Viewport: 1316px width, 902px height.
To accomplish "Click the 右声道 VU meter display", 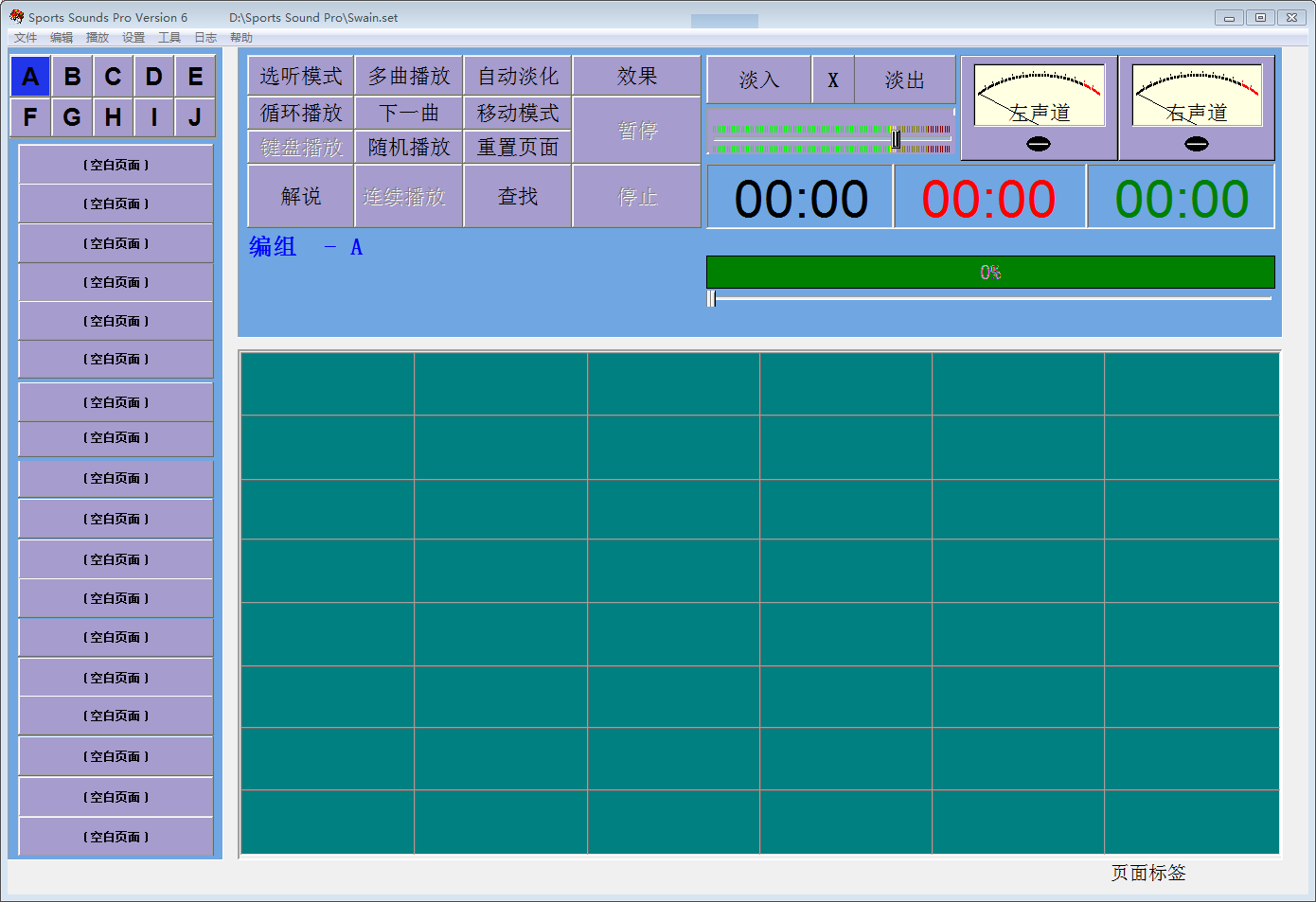I will tap(1198, 95).
